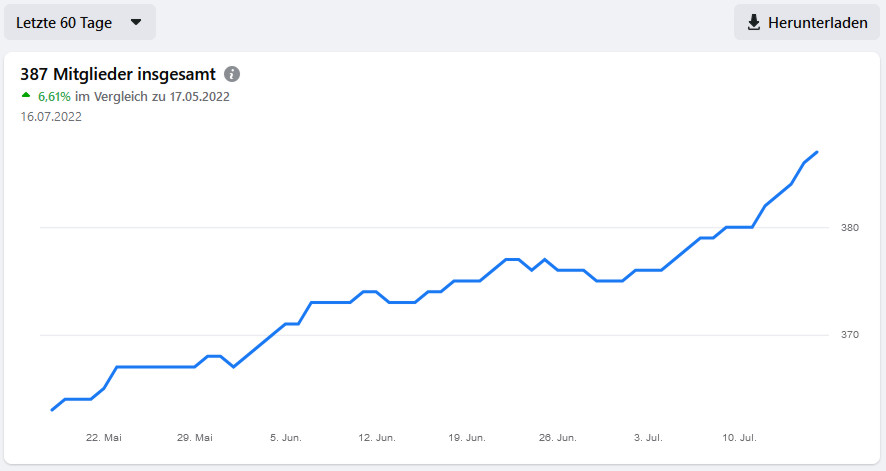Click the "5. Jun." date marker
This screenshot has width=886, height=471.
pyautogui.click(x=286, y=438)
